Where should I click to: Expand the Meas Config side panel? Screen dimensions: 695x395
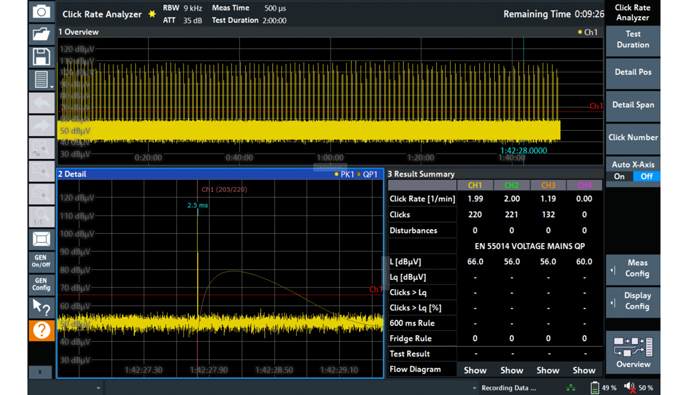click(633, 269)
